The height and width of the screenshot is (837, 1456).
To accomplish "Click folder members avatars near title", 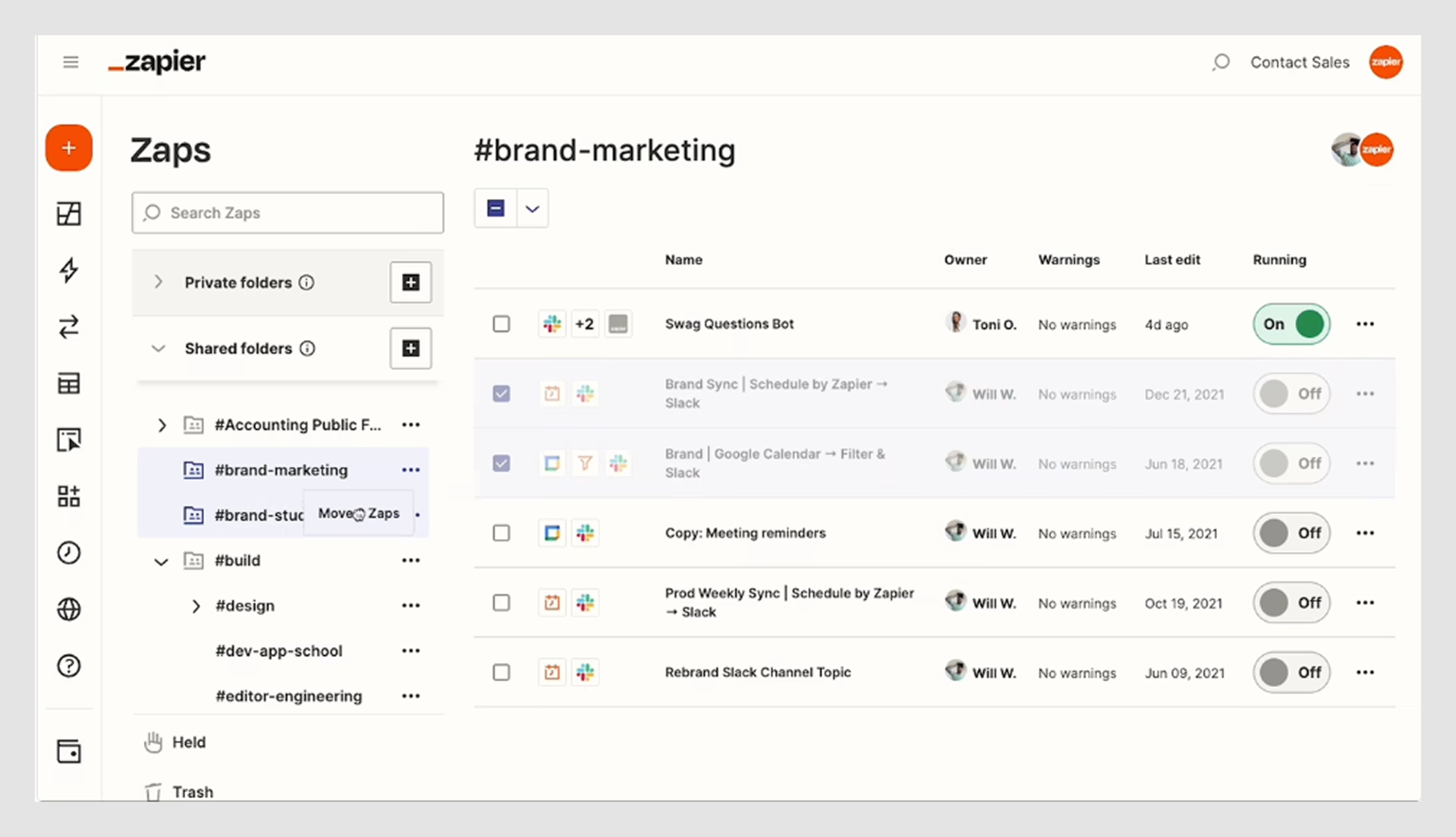I will (1362, 149).
